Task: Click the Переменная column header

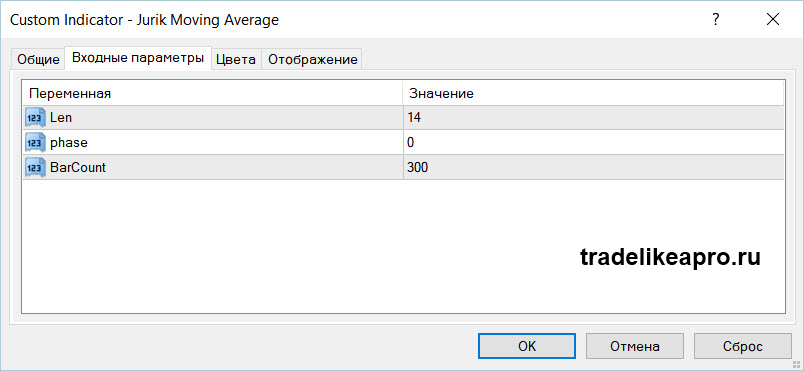Action: click(x=213, y=93)
